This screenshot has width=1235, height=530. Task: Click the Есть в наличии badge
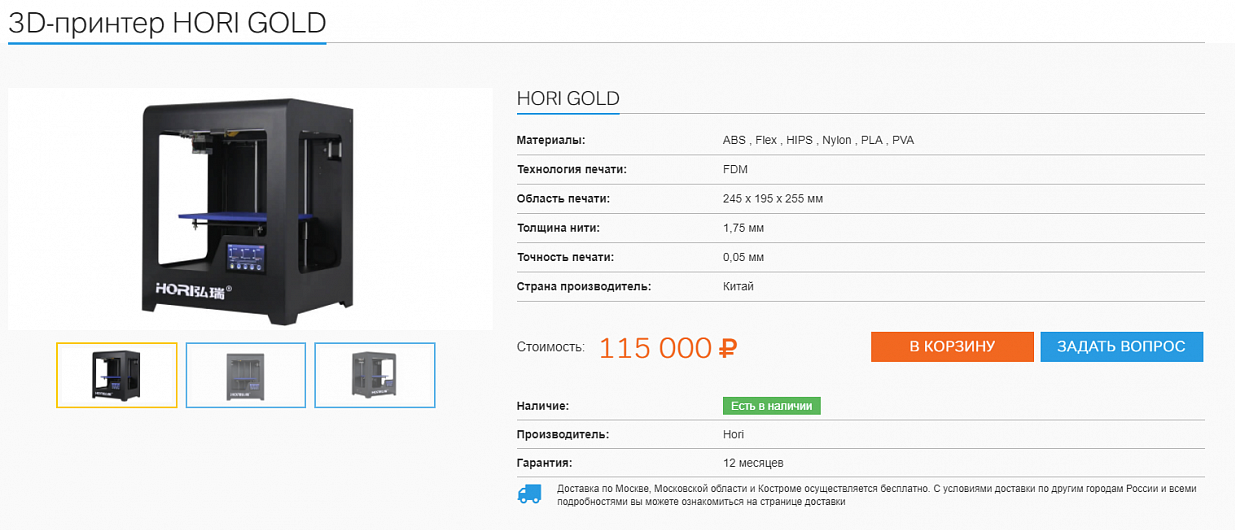pos(772,406)
